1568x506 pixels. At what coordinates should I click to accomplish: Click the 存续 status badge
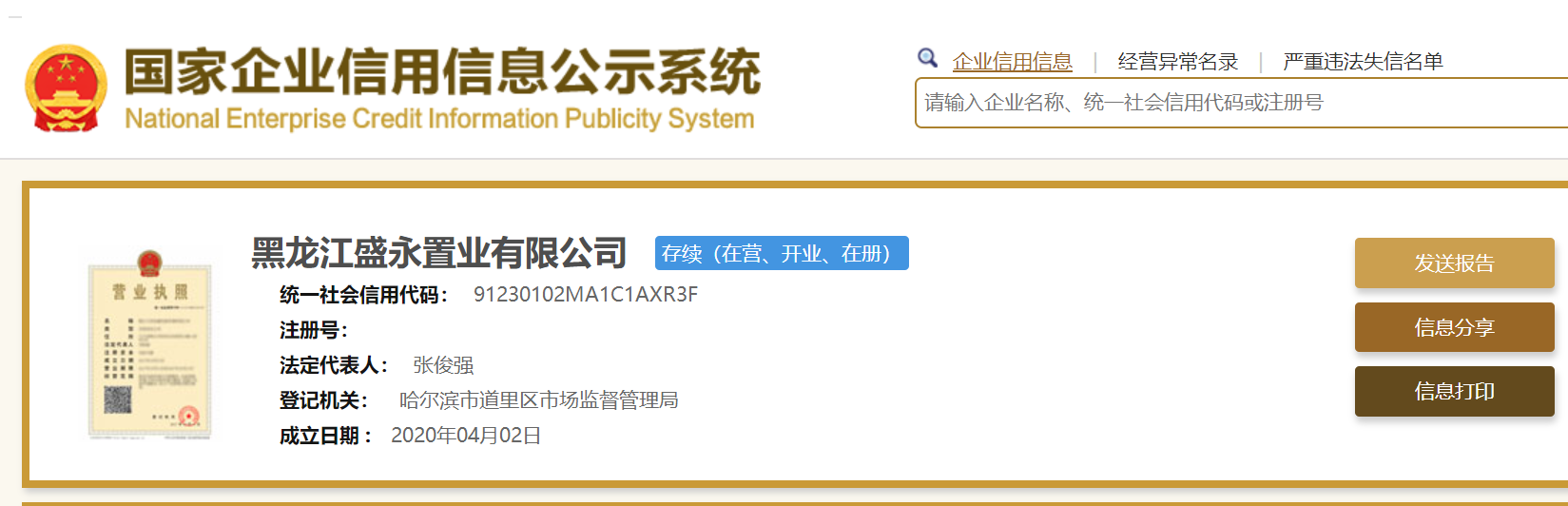[x=782, y=253]
